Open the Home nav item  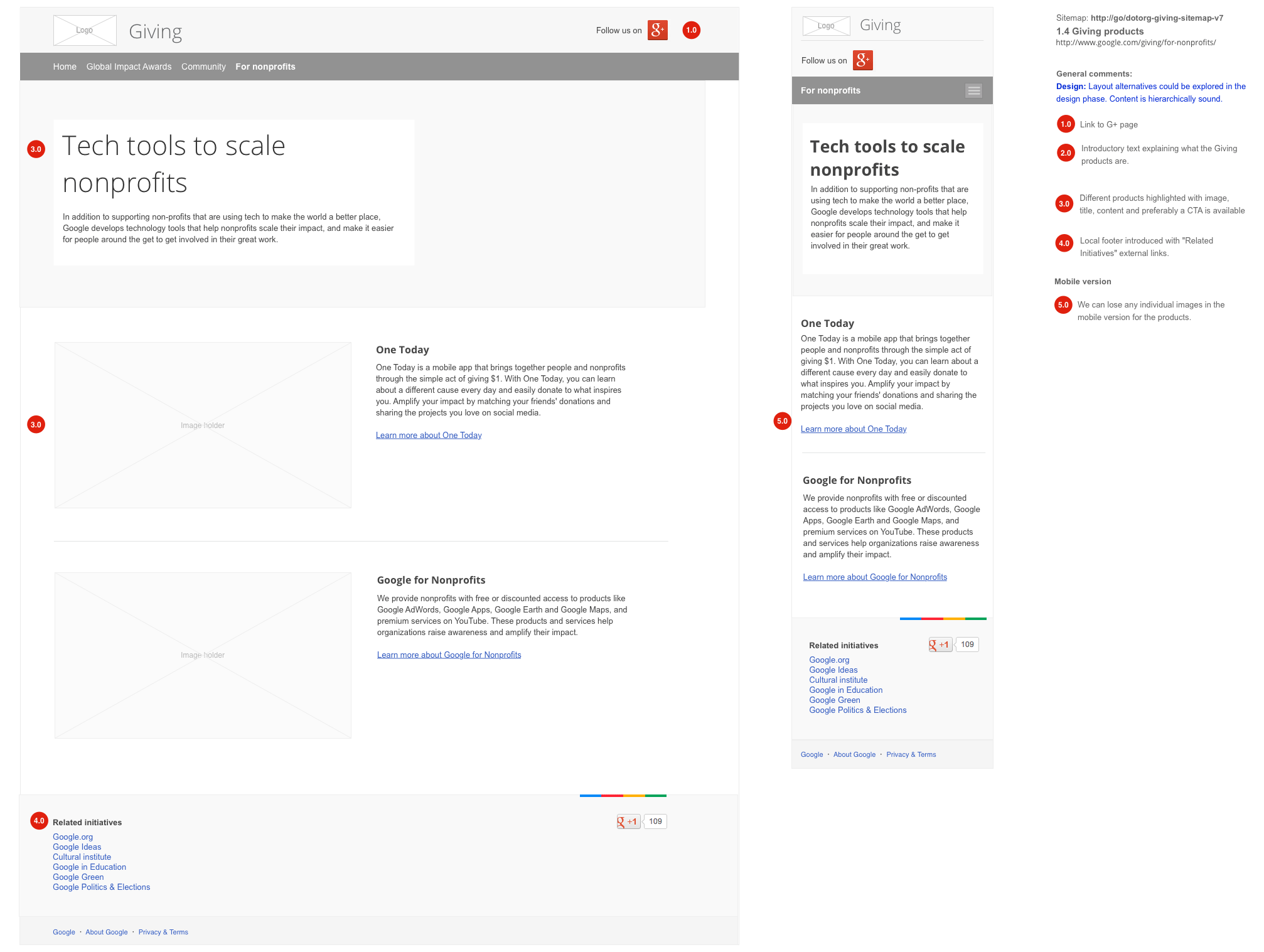point(65,67)
